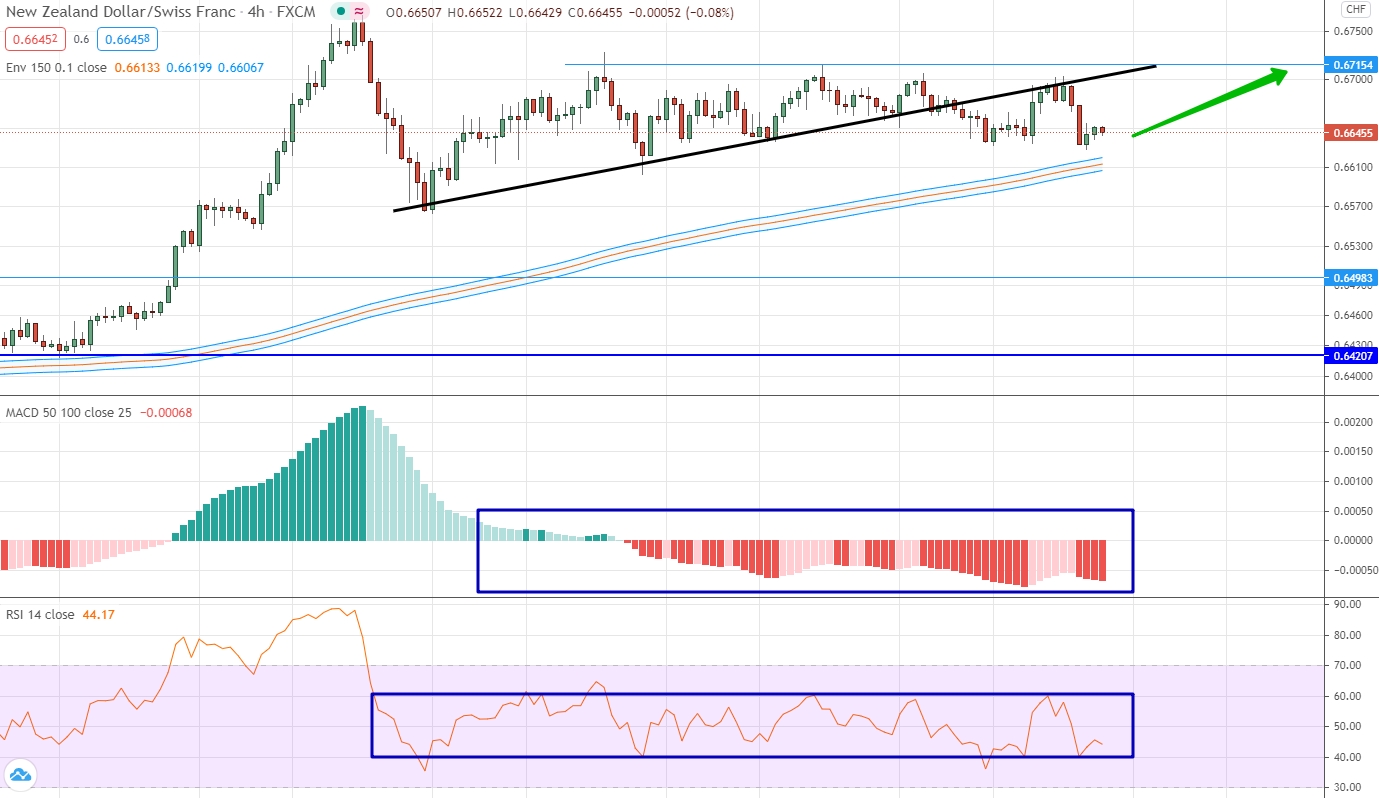Select the thick blue horizontal line at 0.64207
The height and width of the screenshot is (798, 1379).
660,355
